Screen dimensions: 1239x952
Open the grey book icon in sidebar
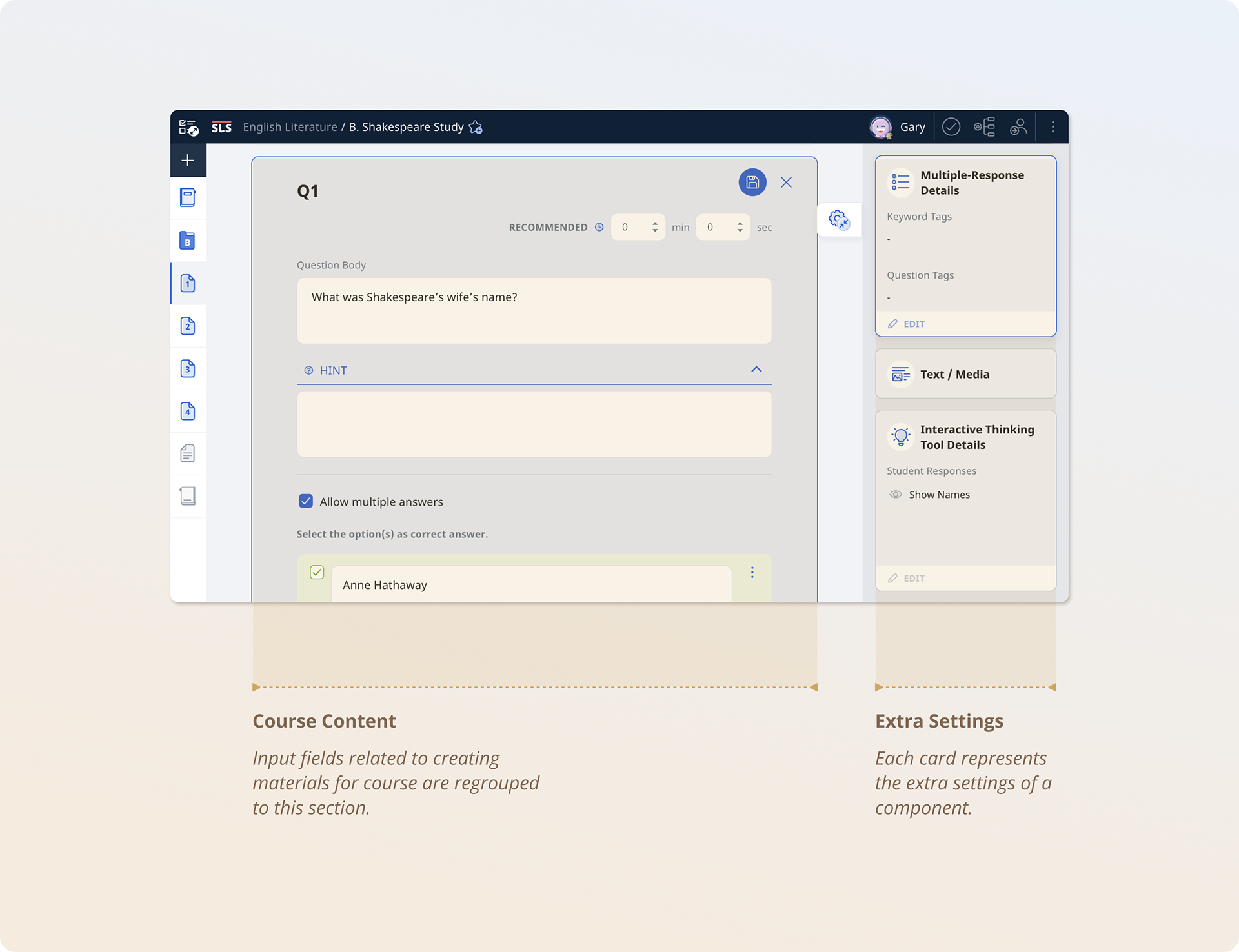click(x=188, y=496)
